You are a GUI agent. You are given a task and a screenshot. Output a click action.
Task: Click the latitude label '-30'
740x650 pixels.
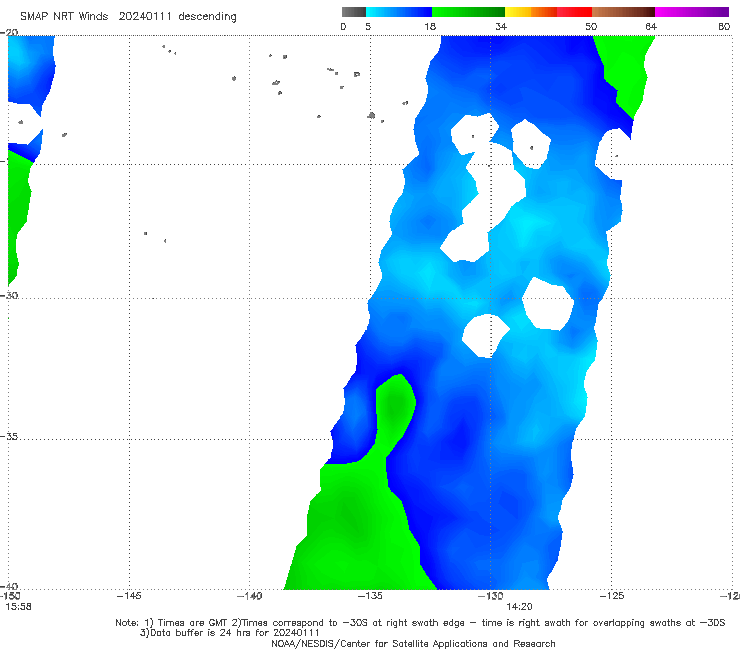coord(9,295)
